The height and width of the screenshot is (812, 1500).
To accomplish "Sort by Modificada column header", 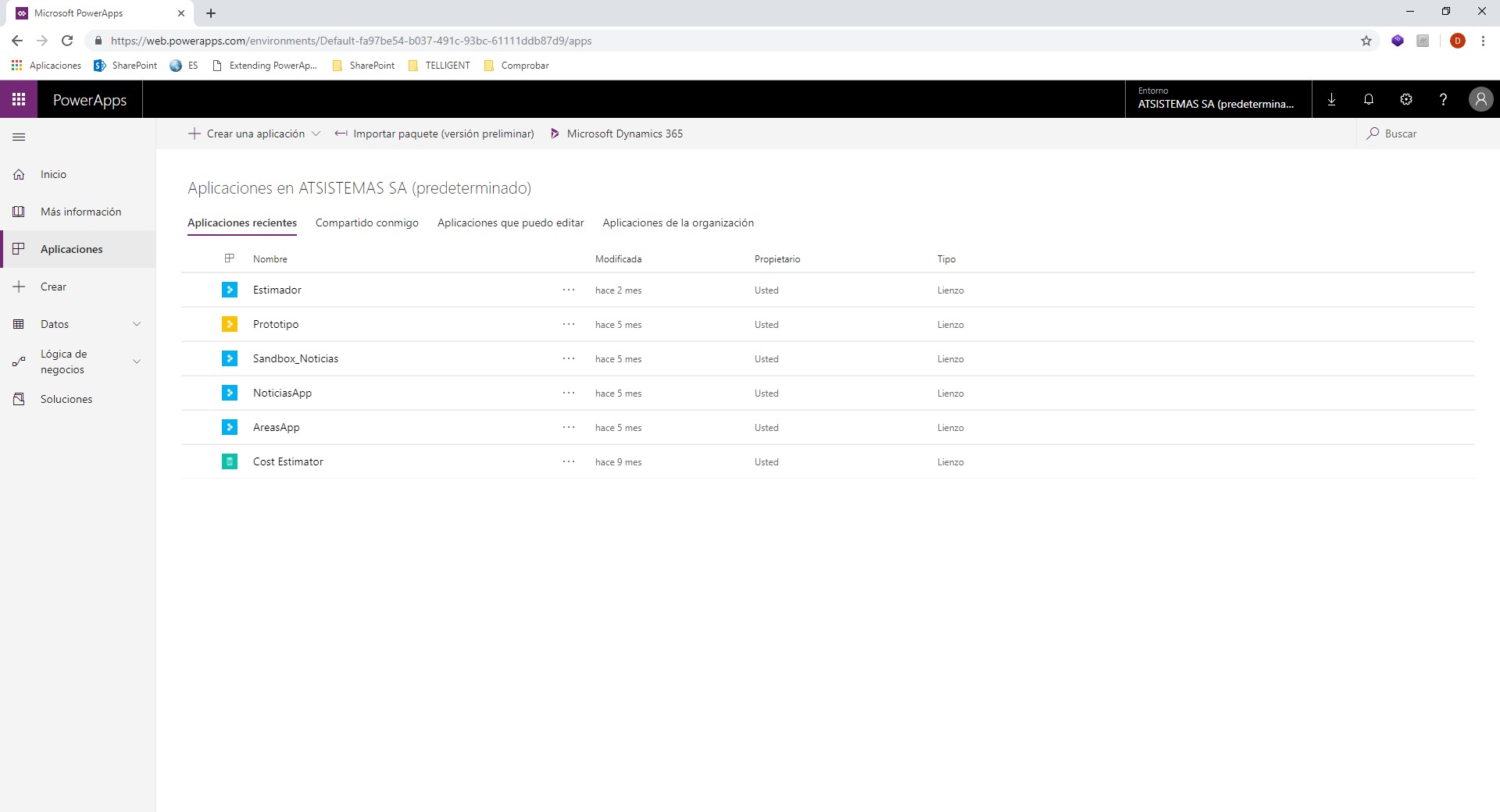I will (x=618, y=258).
